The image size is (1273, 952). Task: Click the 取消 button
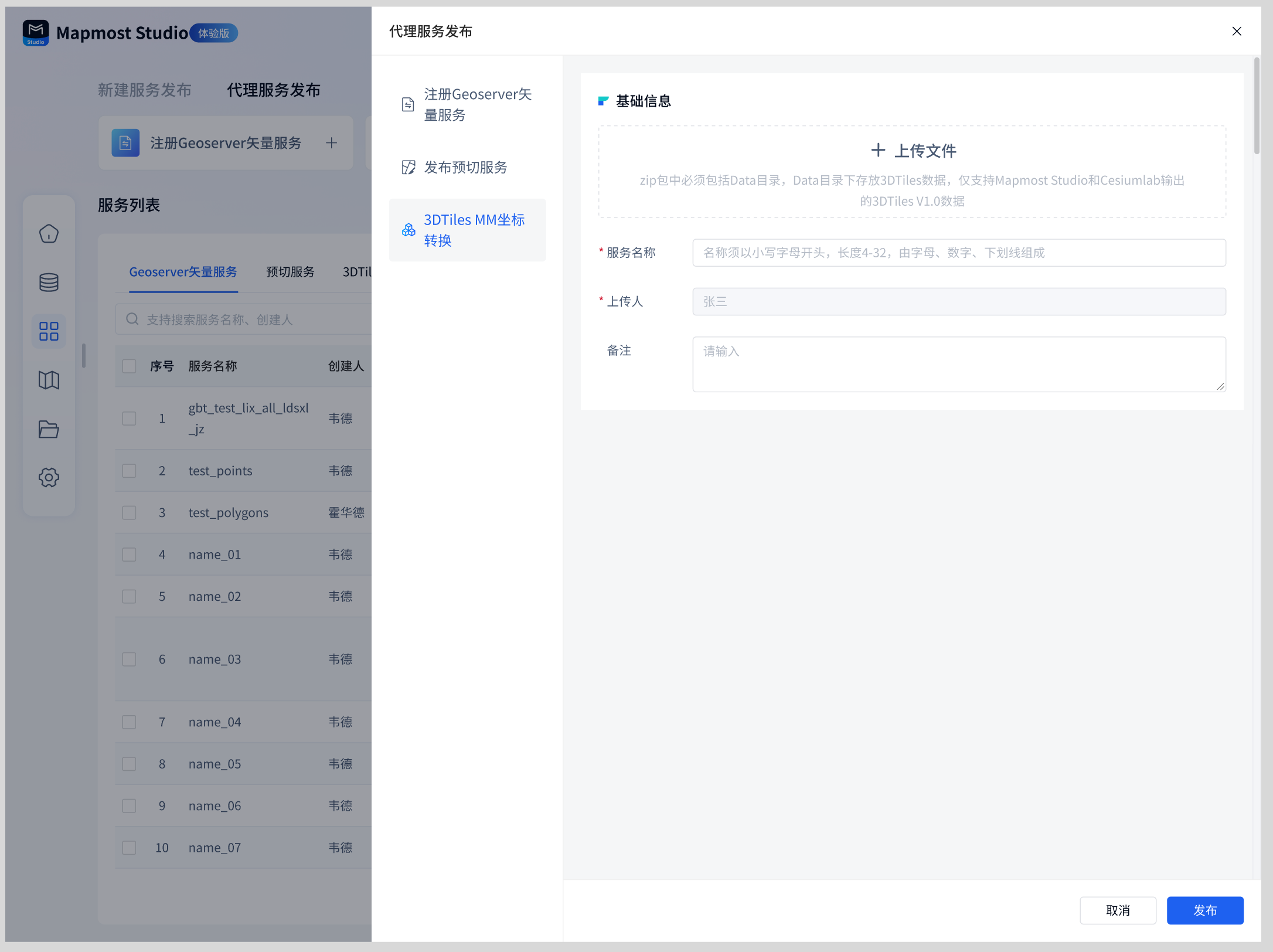pos(1117,910)
